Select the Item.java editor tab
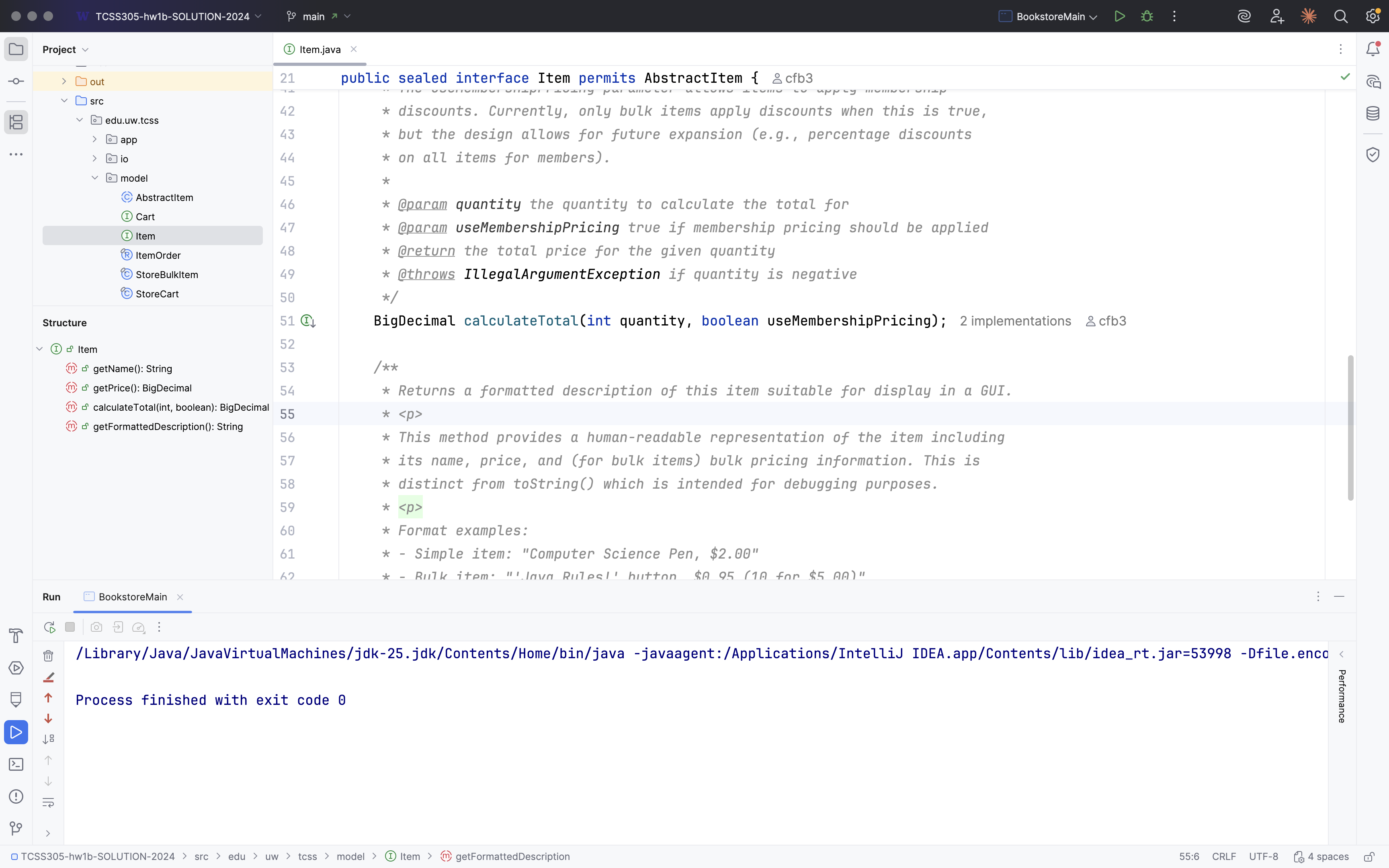1389x868 pixels. click(x=320, y=49)
